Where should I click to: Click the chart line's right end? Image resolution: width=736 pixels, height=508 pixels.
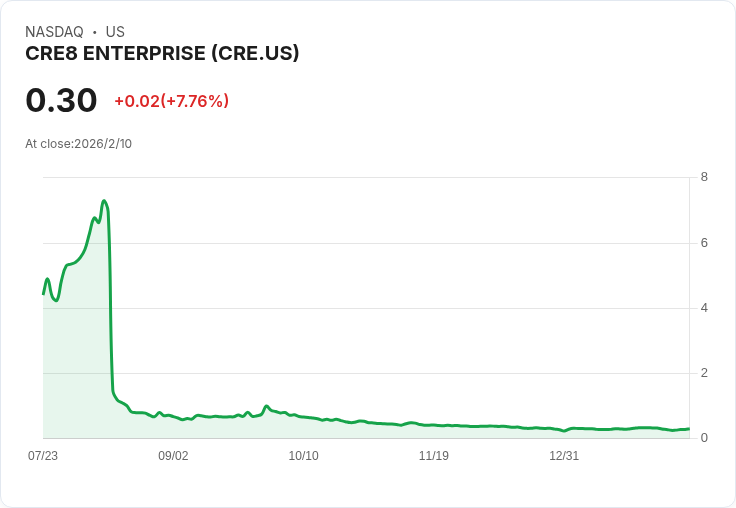(x=688, y=429)
